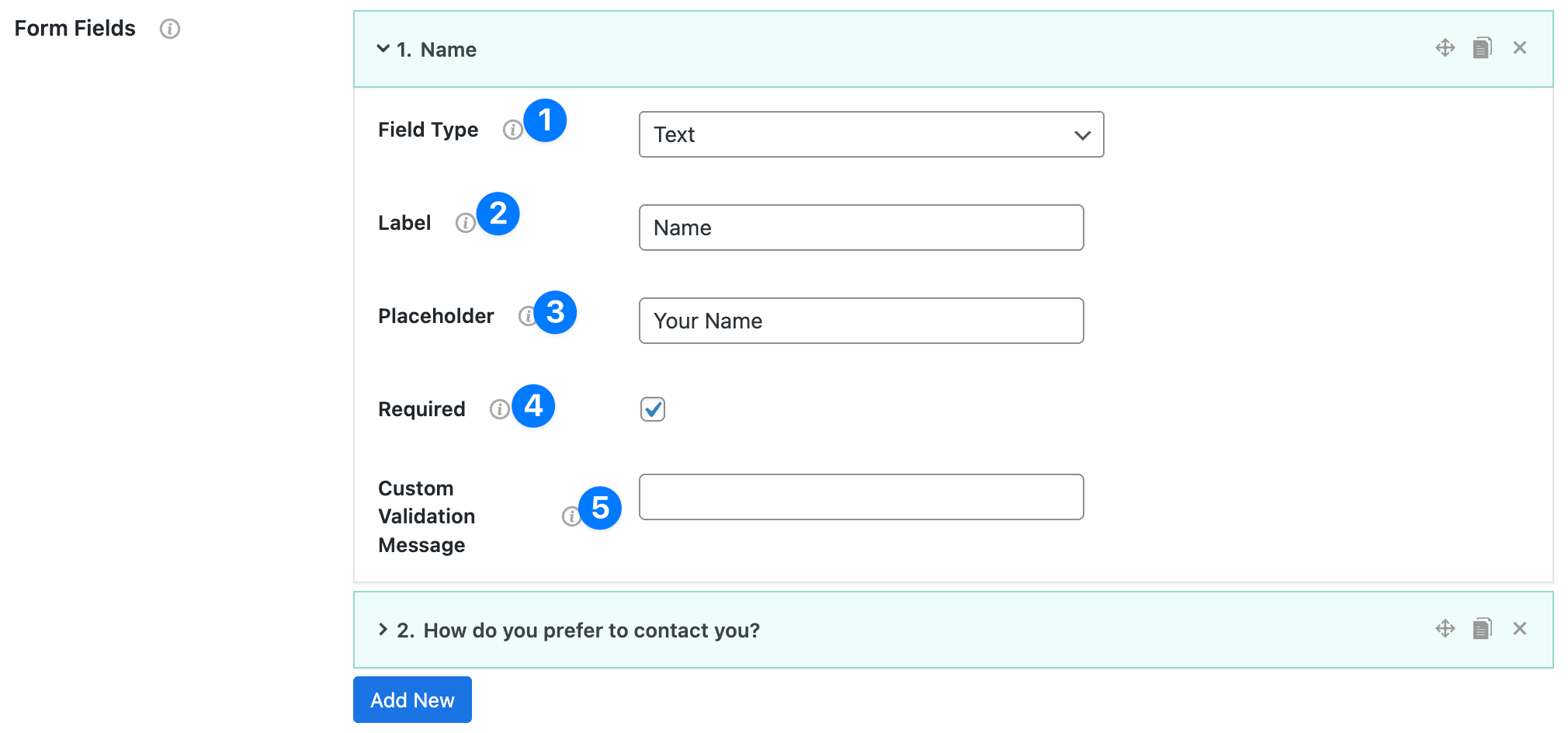The image size is (1568, 733).
Task: Duplicate the Name field using the copy icon
Action: [1482, 48]
